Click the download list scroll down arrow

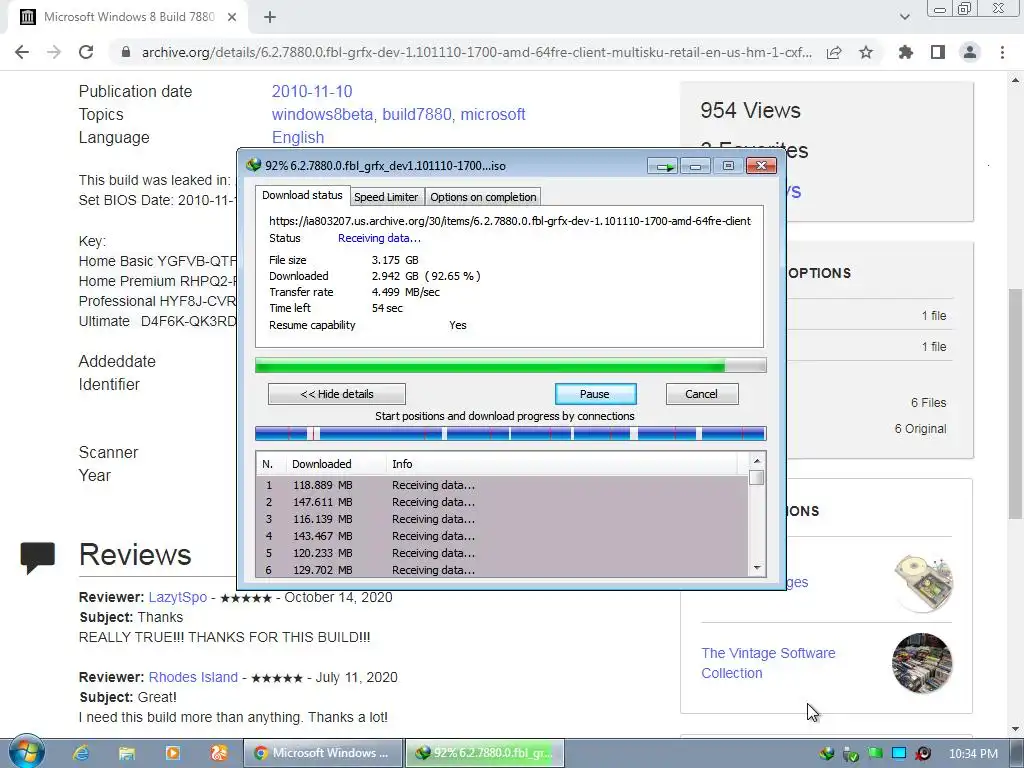coord(757,568)
